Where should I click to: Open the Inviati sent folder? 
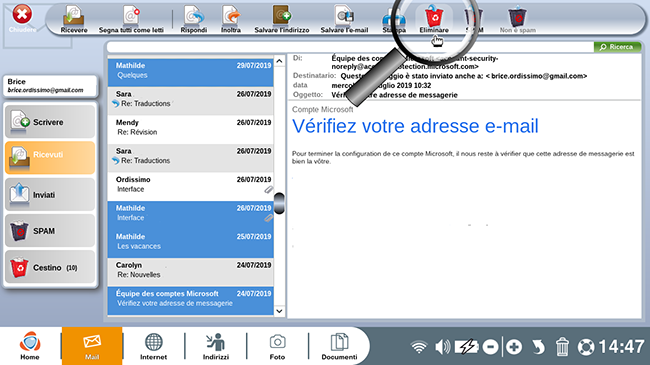(50, 194)
